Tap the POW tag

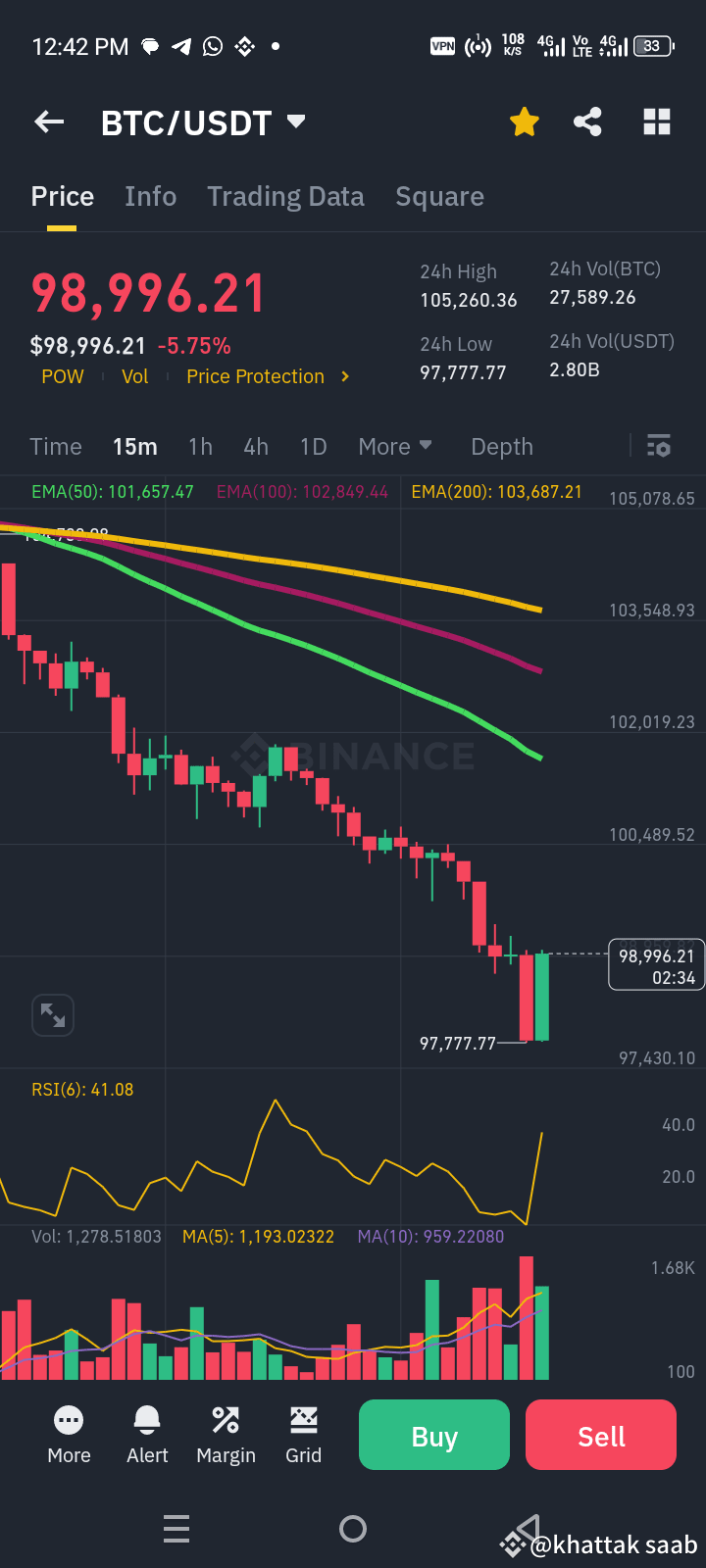(x=63, y=376)
